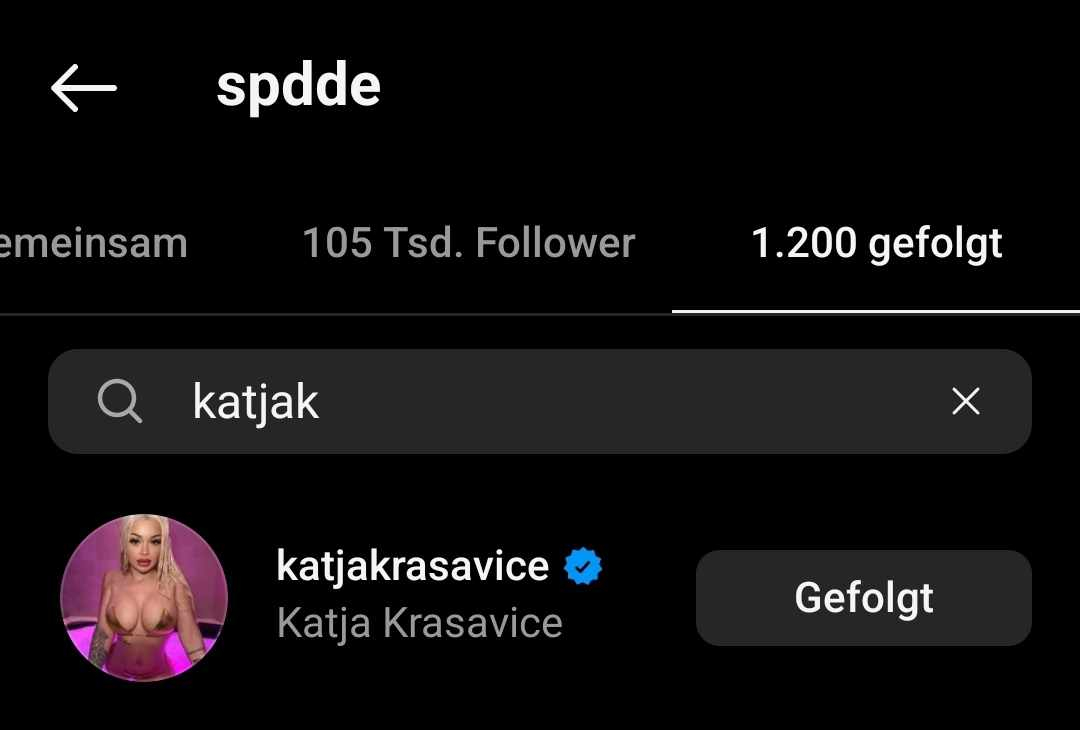Go back using the left arrow
This screenshot has height=730, width=1080.
[83, 87]
